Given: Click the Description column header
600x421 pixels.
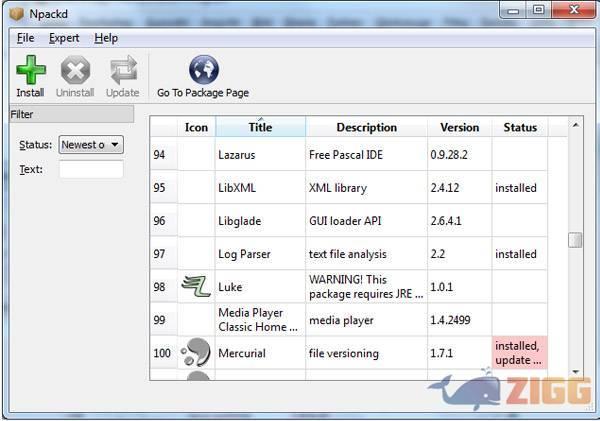Looking at the screenshot, I should coord(366,127).
